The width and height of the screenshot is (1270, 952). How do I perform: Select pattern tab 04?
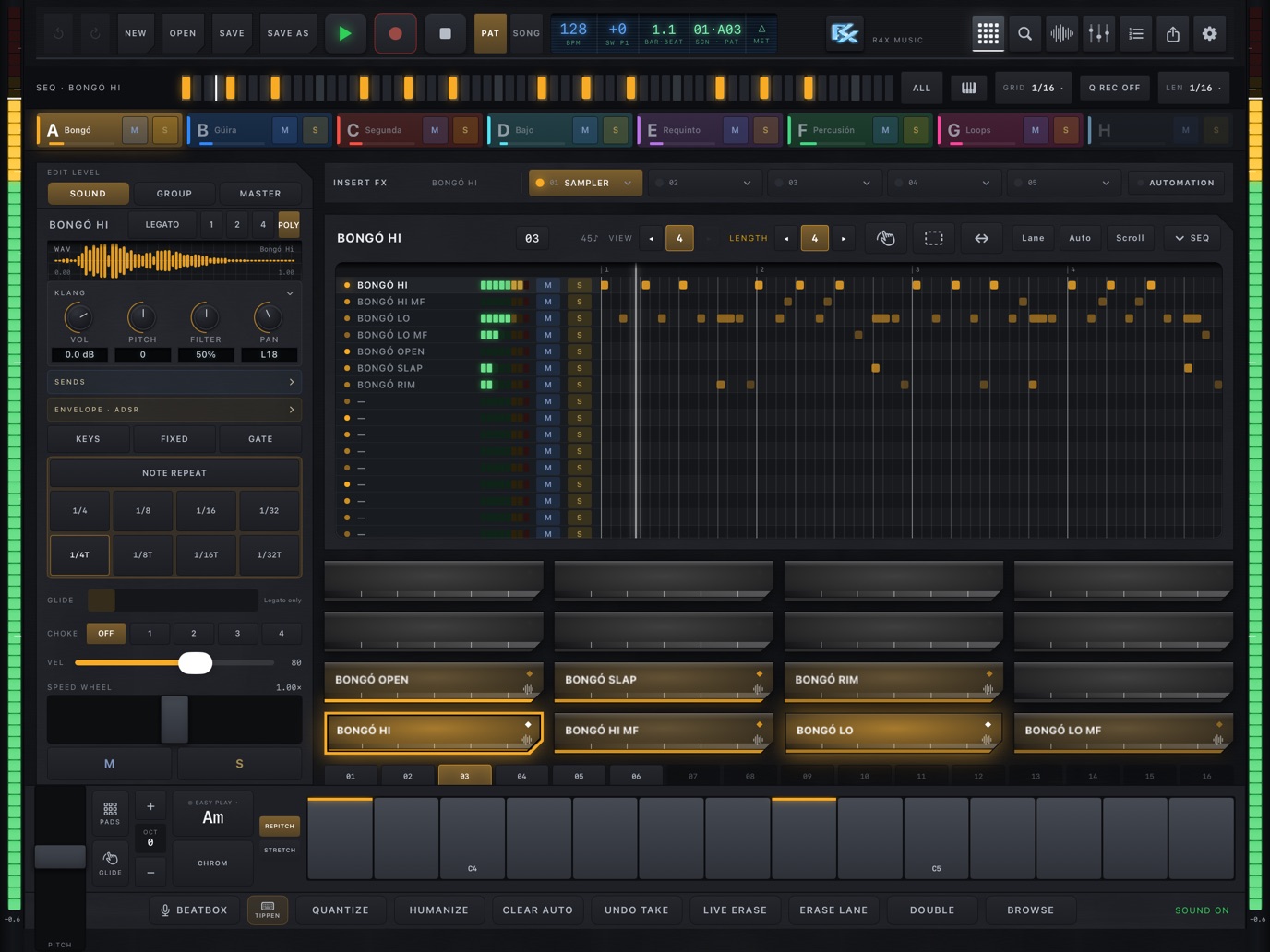click(521, 776)
